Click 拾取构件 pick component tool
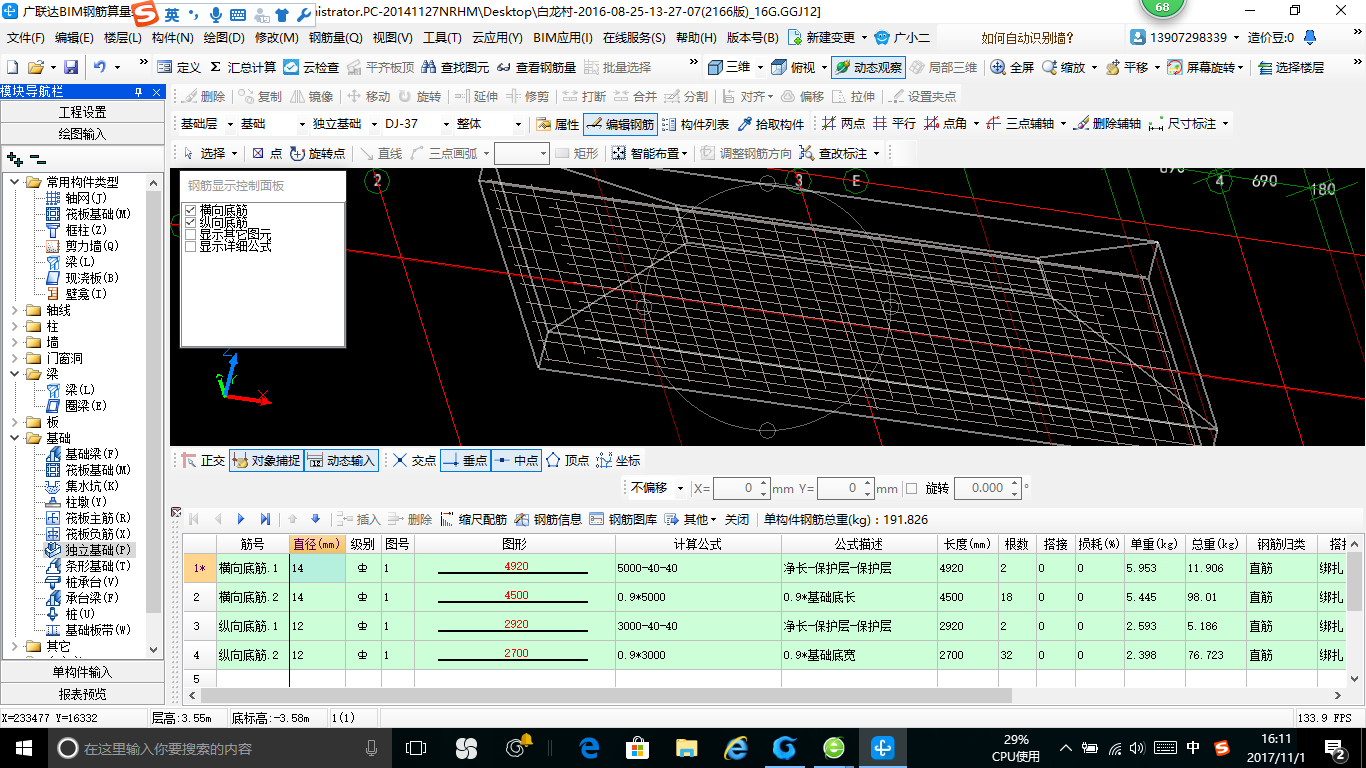The width and height of the screenshot is (1366, 768). pyautogui.click(x=771, y=124)
